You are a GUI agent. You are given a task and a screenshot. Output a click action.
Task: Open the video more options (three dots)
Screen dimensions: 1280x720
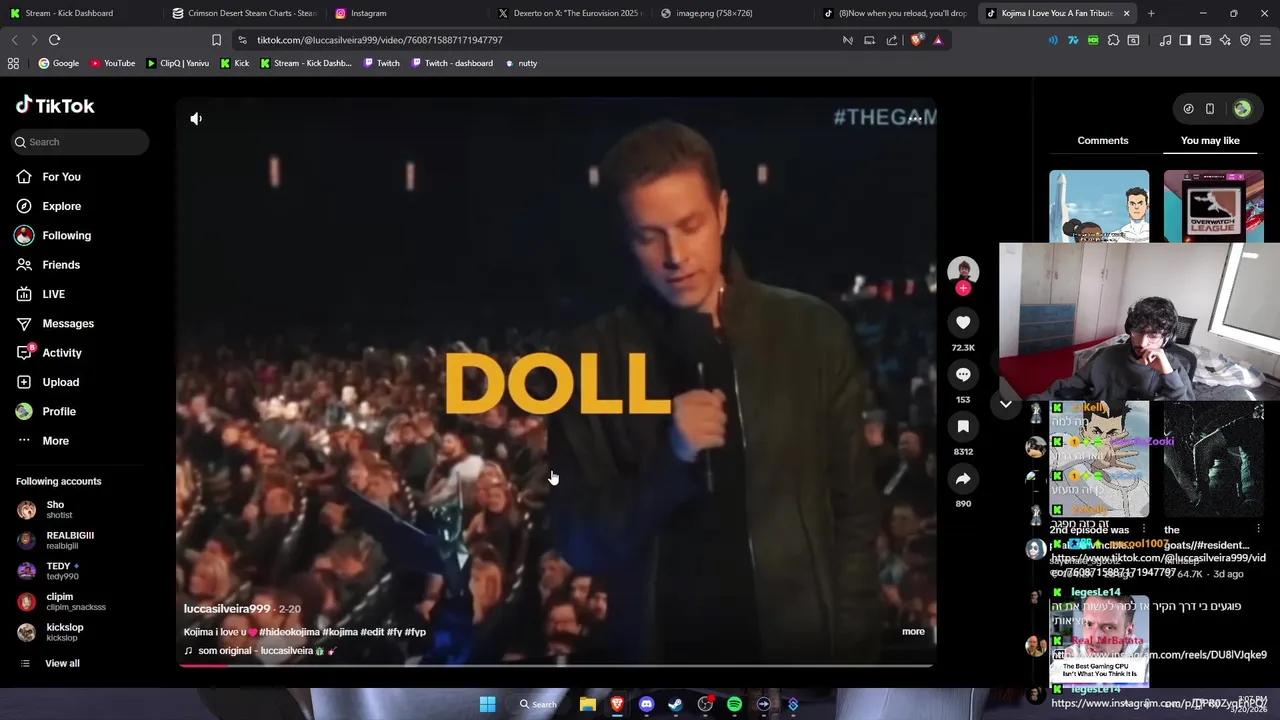(915, 118)
